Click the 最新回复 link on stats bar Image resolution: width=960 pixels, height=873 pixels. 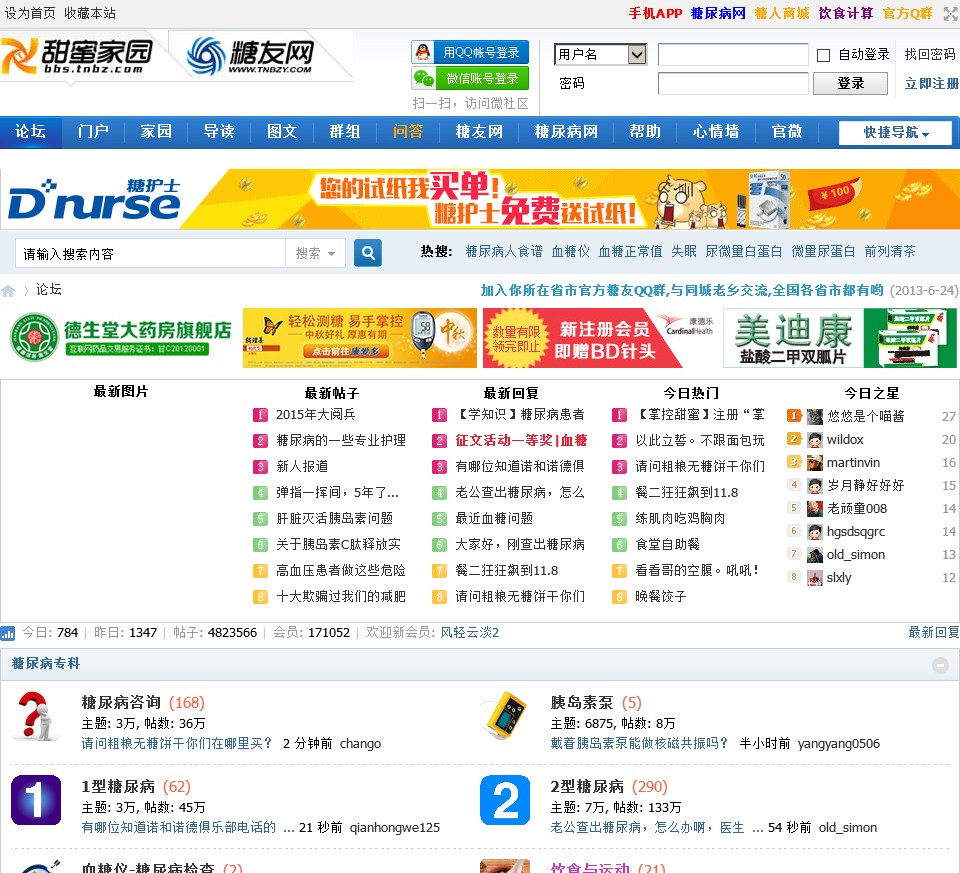(x=934, y=633)
